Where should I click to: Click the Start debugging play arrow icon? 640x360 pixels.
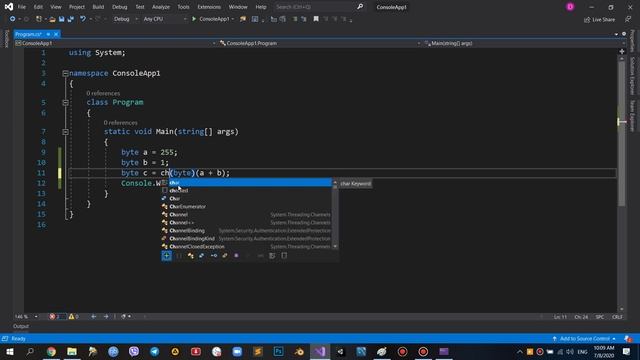(194, 19)
